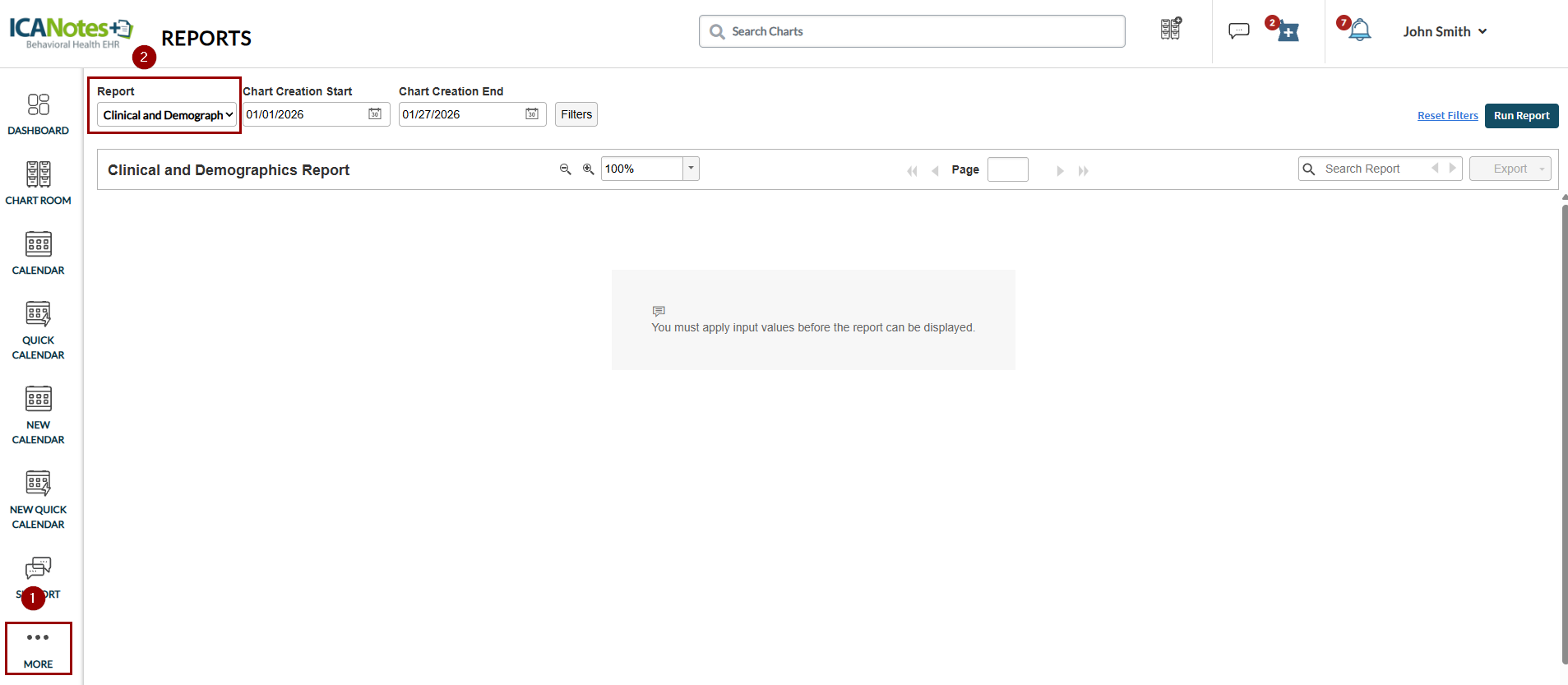Image resolution: width=1568 pixels, height=685 pixels.
Task: Open the Calendar sidebar item
Action: [38, 253]
